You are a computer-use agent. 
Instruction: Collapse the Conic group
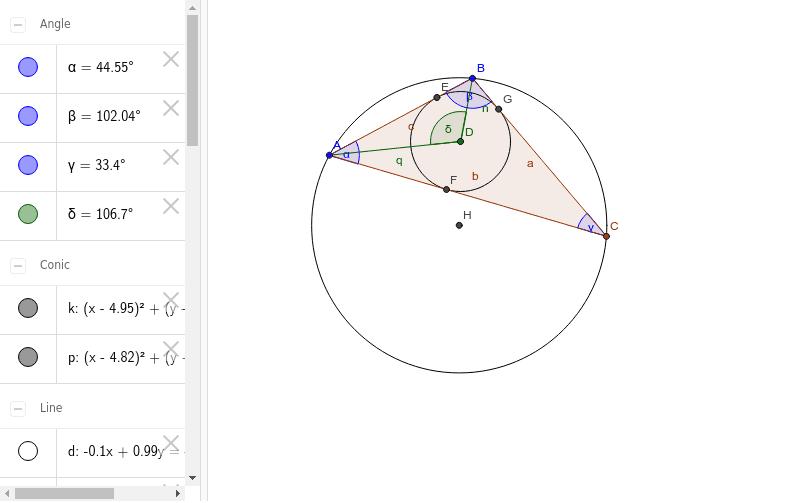pyautogui.click(x=18, y=265)
